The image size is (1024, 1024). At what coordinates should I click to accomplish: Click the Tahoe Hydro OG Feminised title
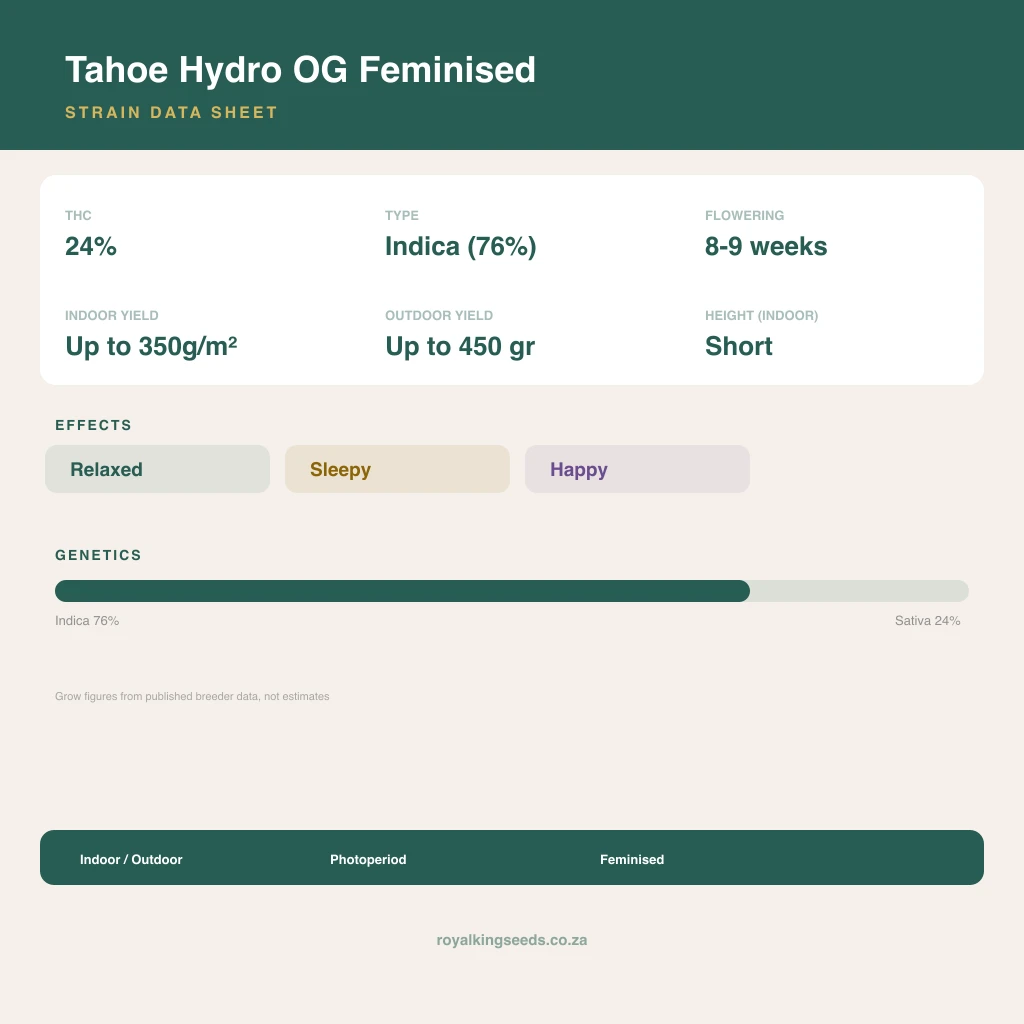[300, 69]
